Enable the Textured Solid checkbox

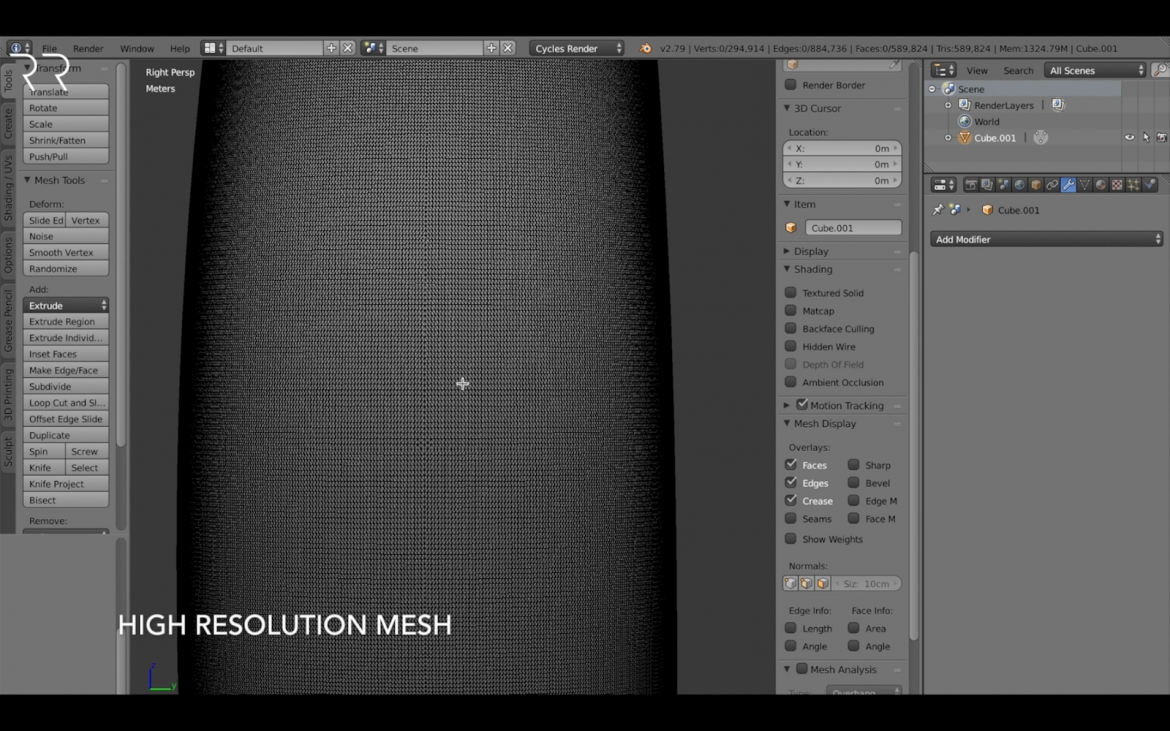point(791,292)
